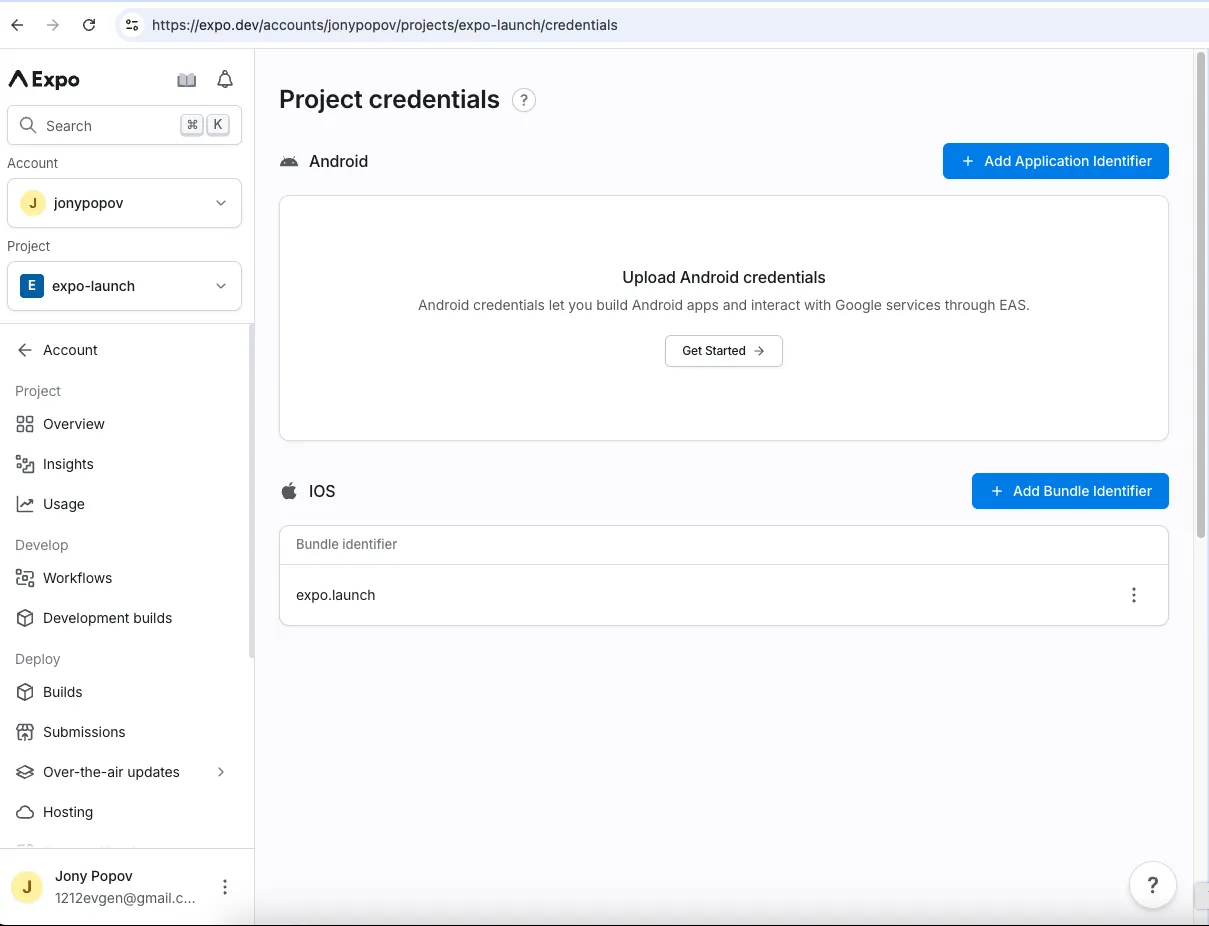Click the page vertical scrollbar

pyautogui.click(x=1201, y=295)
